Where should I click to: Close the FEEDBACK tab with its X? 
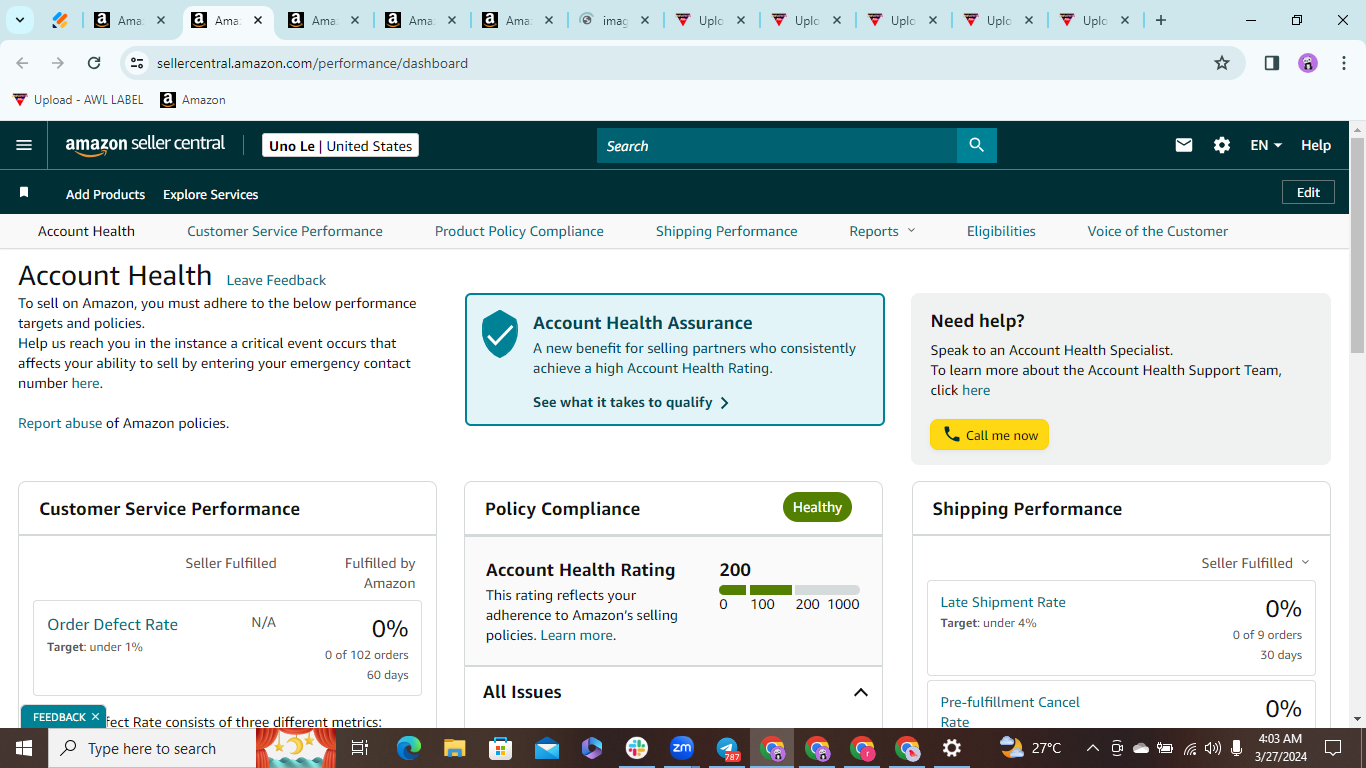coord(95,716)
